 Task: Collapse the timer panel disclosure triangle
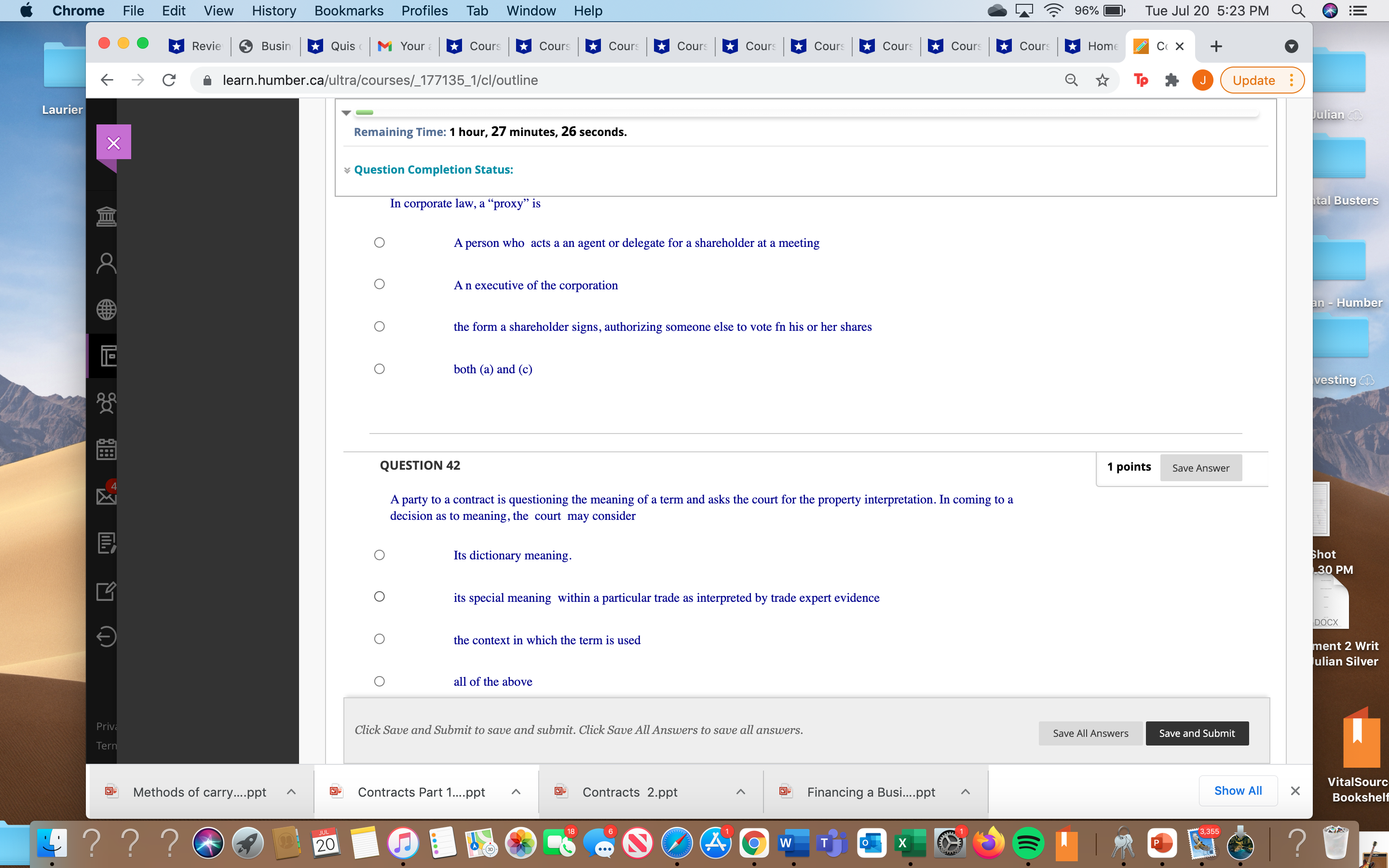coord(347,113)
